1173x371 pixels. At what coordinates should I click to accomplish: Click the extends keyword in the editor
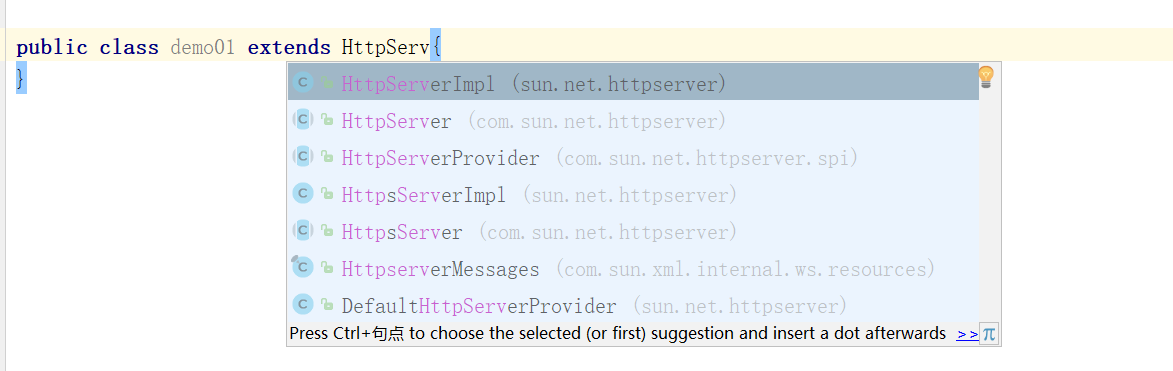[x=289, y=48]
